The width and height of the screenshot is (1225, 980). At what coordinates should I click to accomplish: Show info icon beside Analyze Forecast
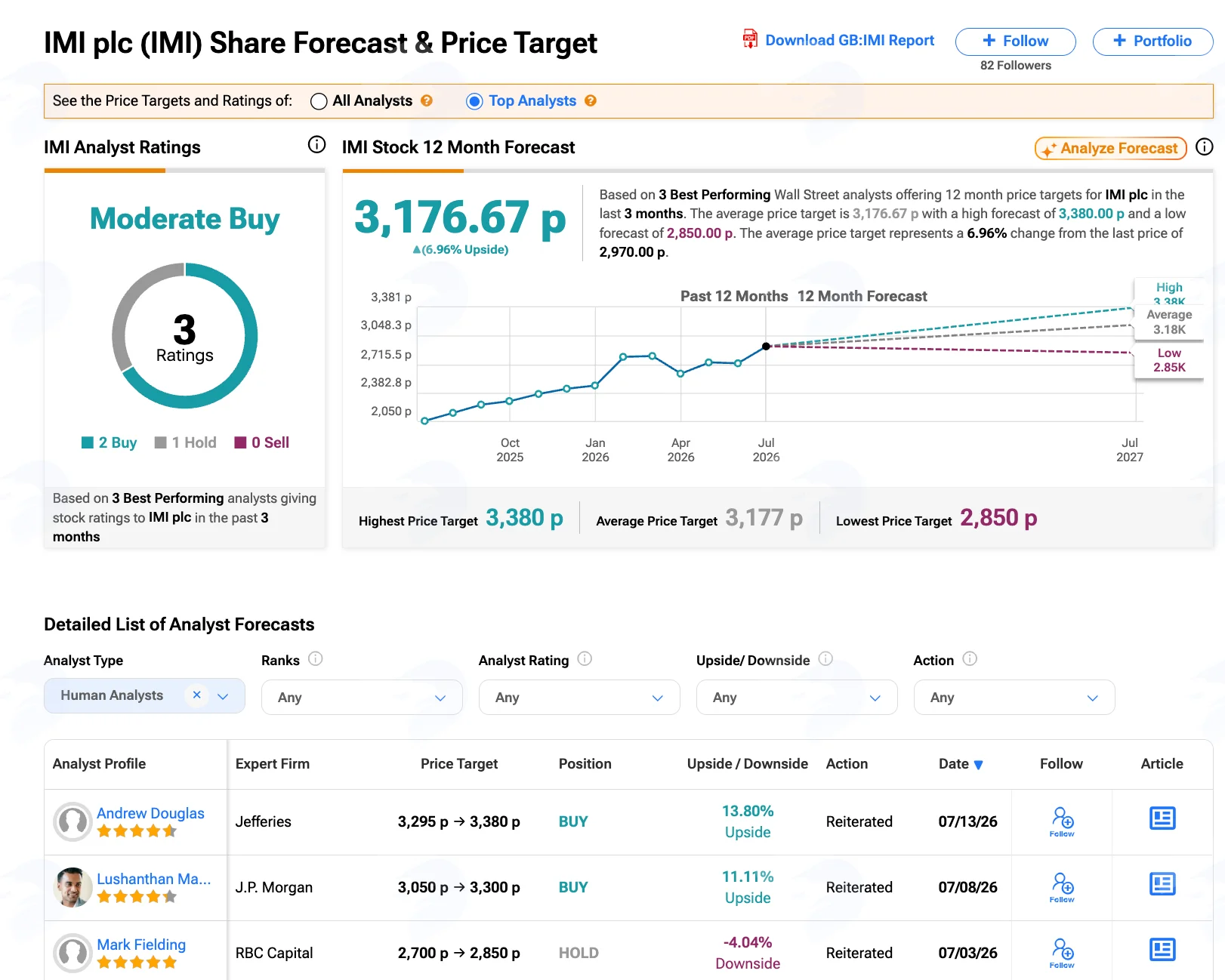tap(1205, 147)
